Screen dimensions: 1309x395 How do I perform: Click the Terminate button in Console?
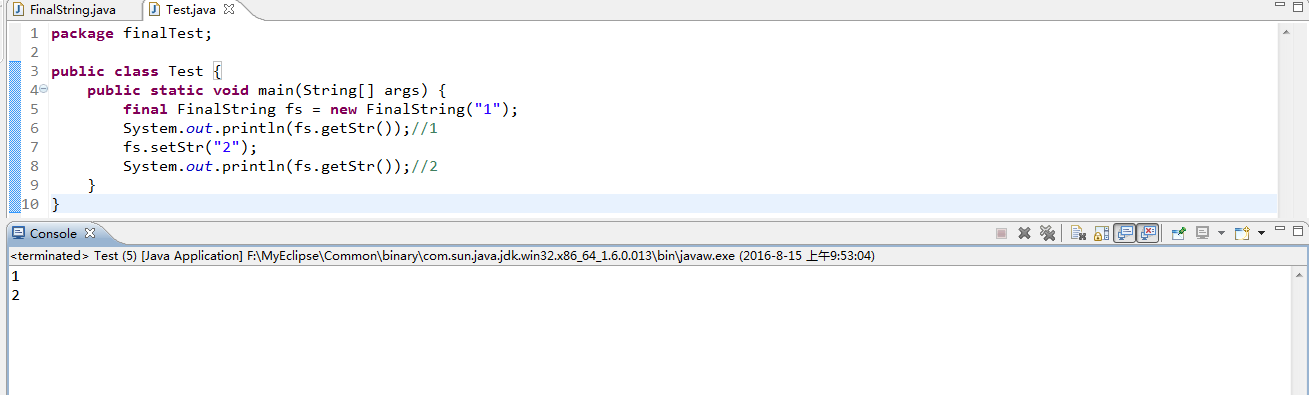tap(1001, 233)
